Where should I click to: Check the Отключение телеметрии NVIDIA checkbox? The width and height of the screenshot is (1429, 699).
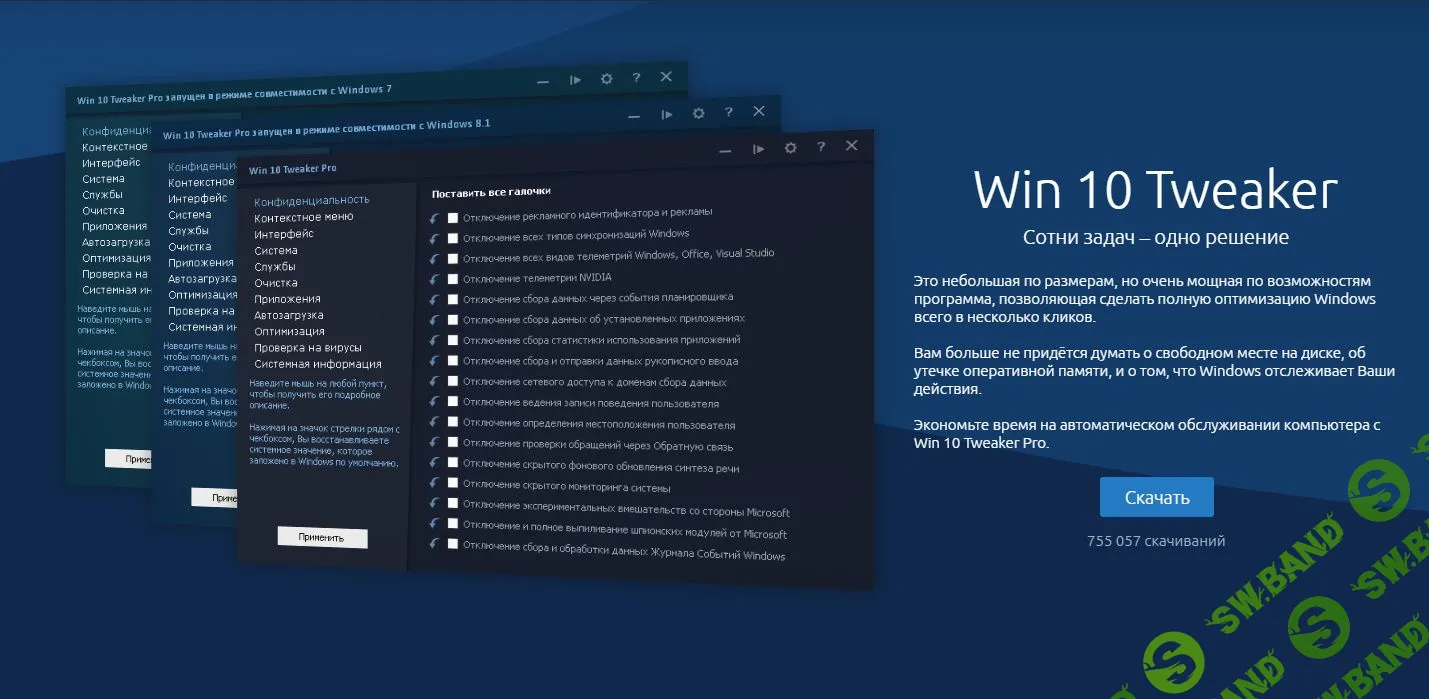coord(452,276)
